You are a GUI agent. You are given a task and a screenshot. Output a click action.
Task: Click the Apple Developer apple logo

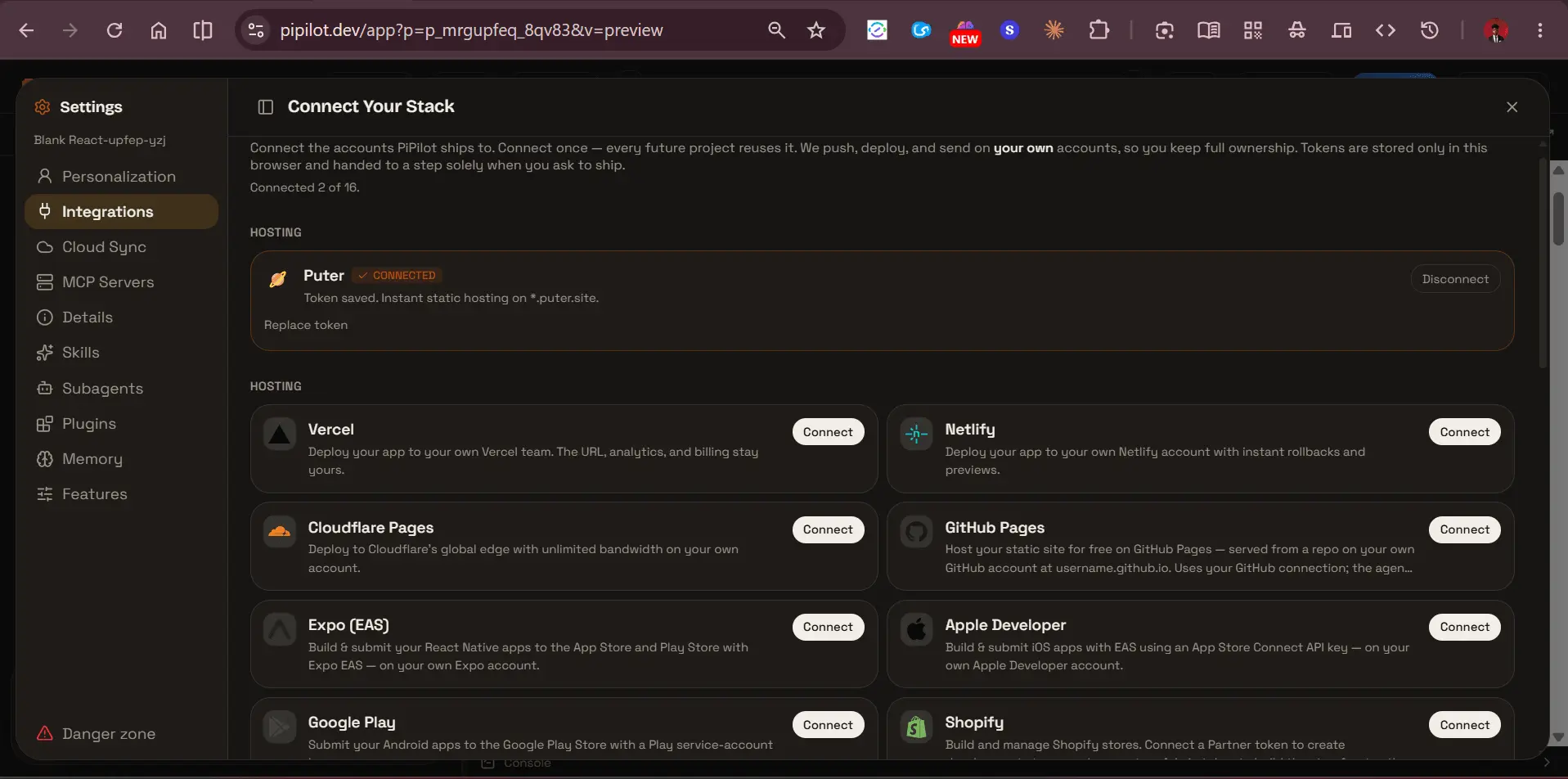pos(916,629)
